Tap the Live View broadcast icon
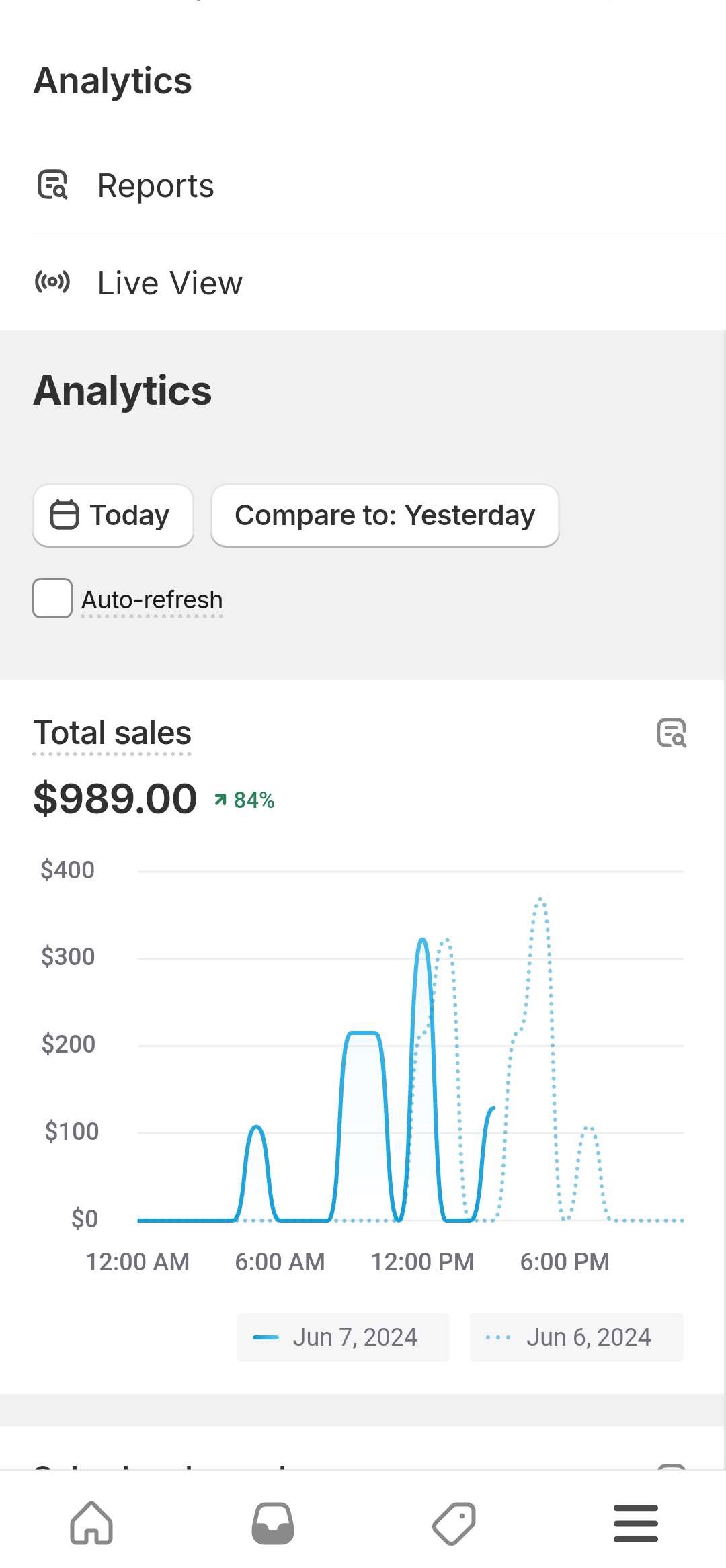This screenshot has width=726, height=1568. pyautogui.click(x=52, y=282)
